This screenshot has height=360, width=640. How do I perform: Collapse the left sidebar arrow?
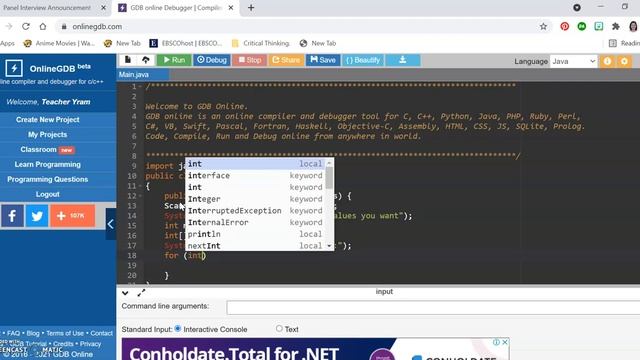point(111,224)
